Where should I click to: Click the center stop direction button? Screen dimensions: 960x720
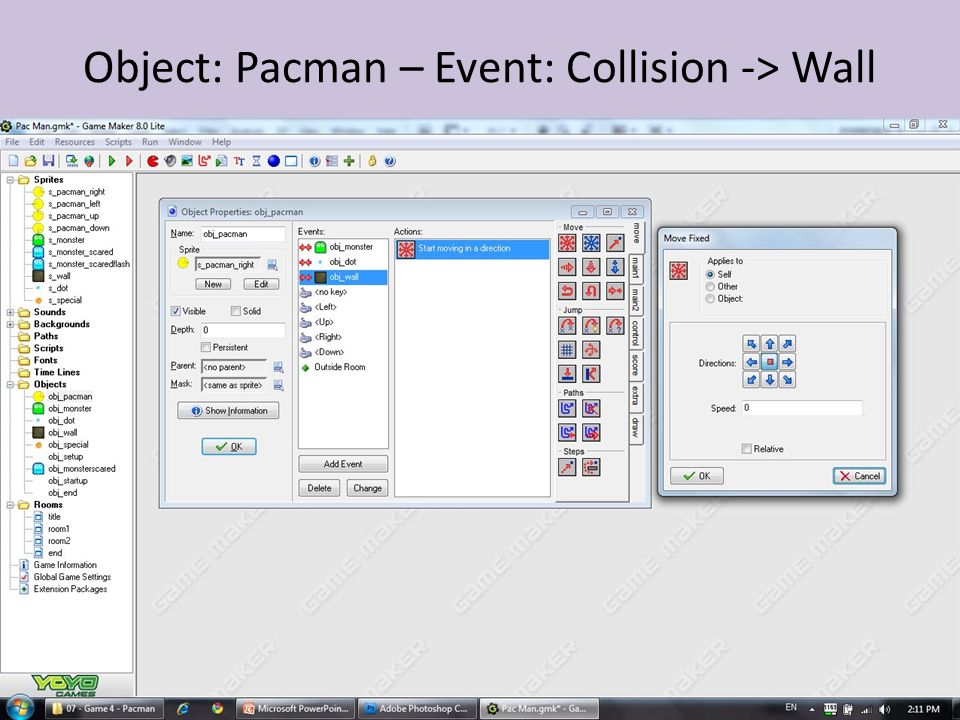[x=770, y=362]
